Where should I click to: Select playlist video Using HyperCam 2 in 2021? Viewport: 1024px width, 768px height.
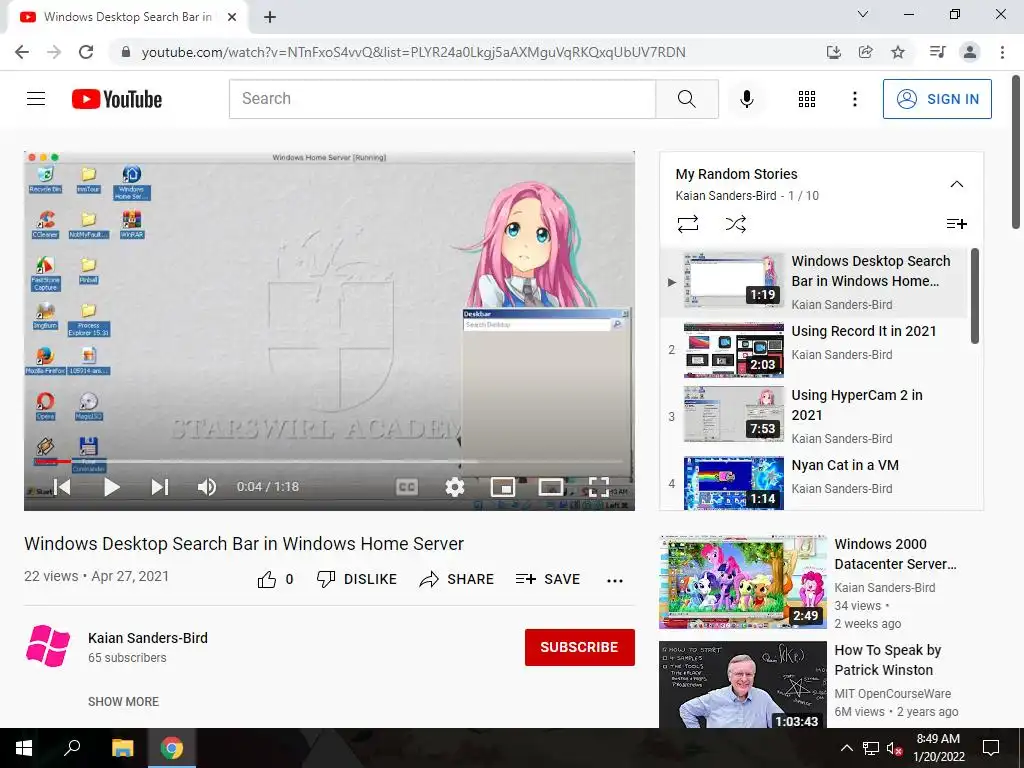pyautogui.click(x=814, y=416)
